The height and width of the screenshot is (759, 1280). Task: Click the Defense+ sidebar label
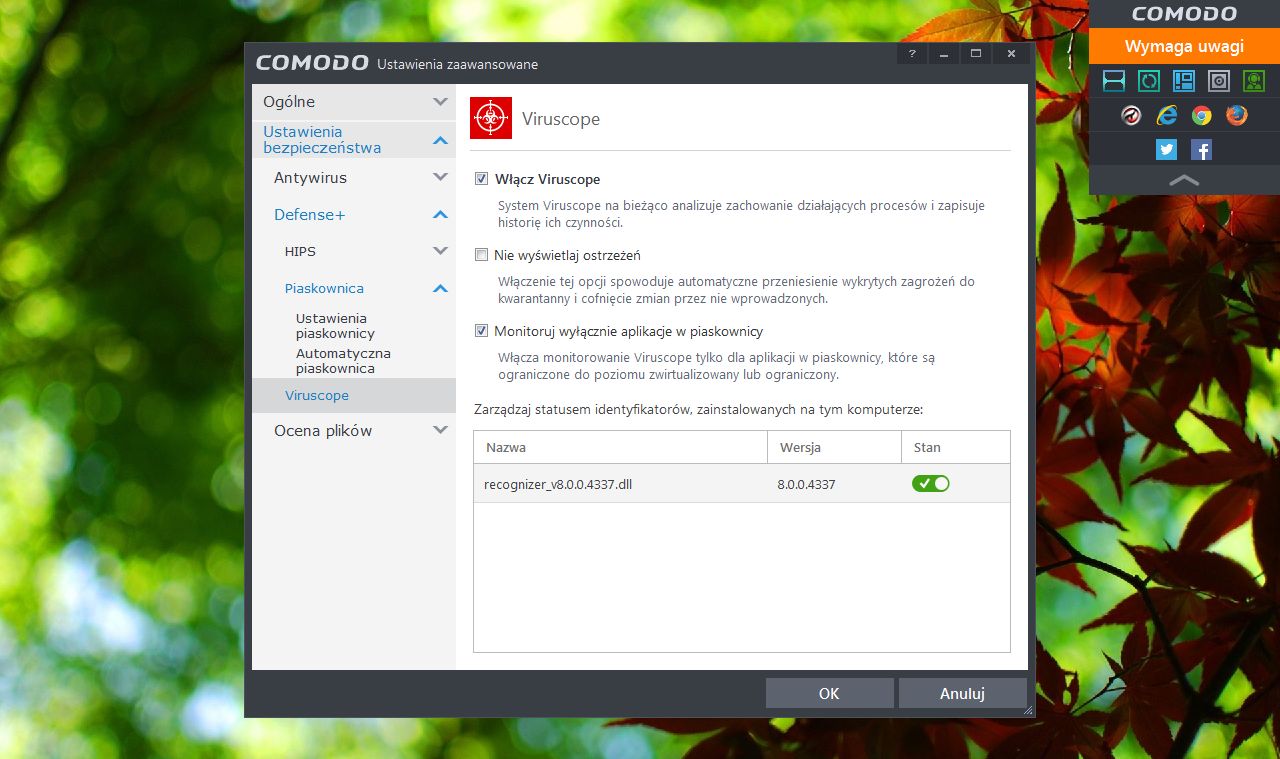[310, 215]
